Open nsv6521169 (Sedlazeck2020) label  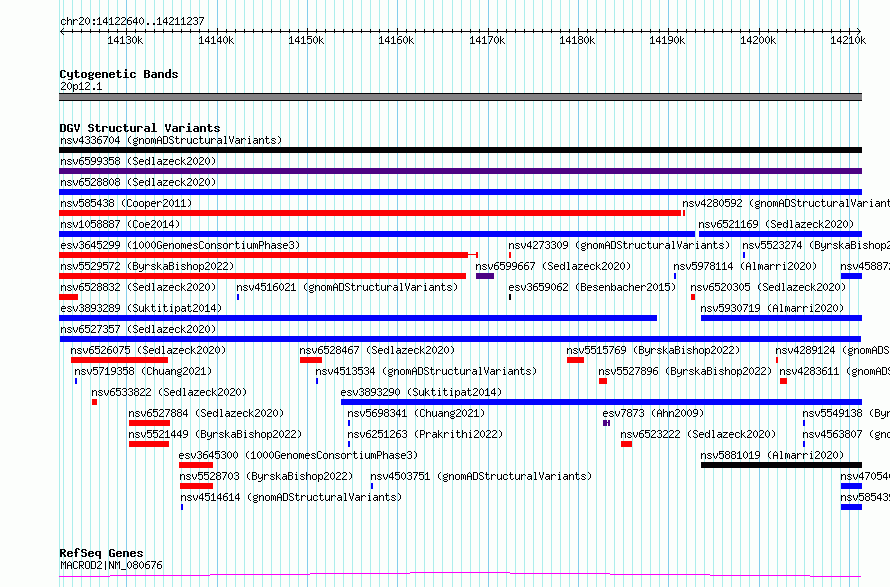coord(776,224)
